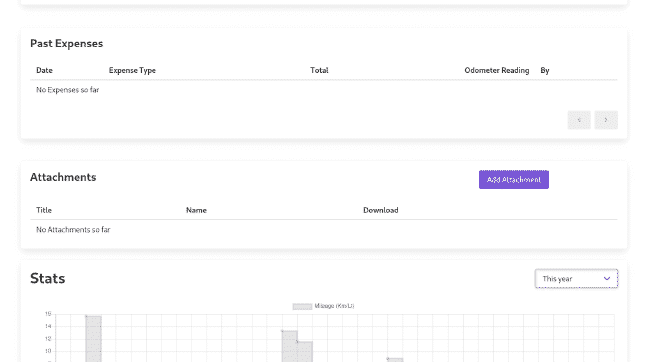Click the Date column header in expenses
Viewport: 660px width, 362px height.
tap(44, 70)
